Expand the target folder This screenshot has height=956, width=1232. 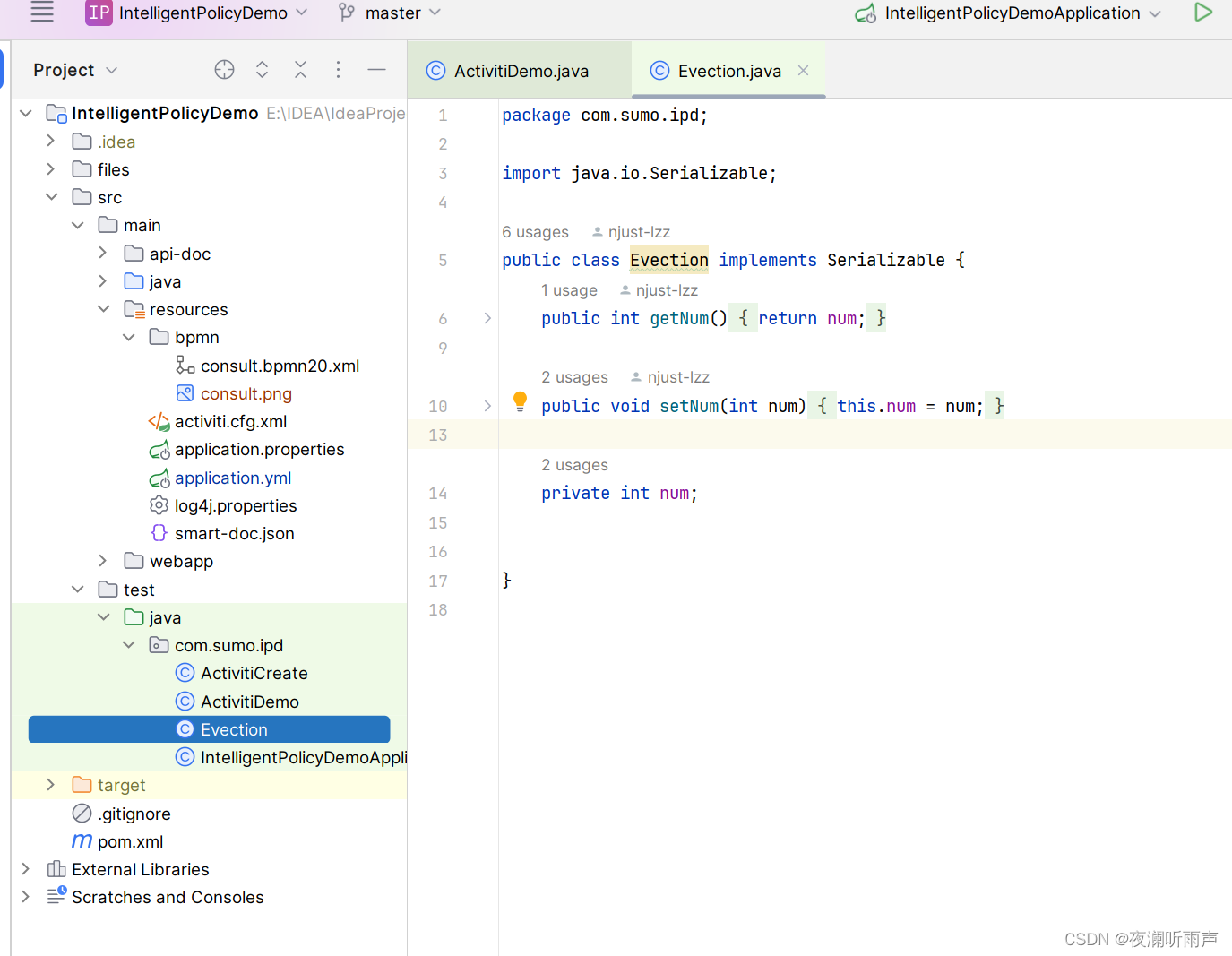click(50, 784)
